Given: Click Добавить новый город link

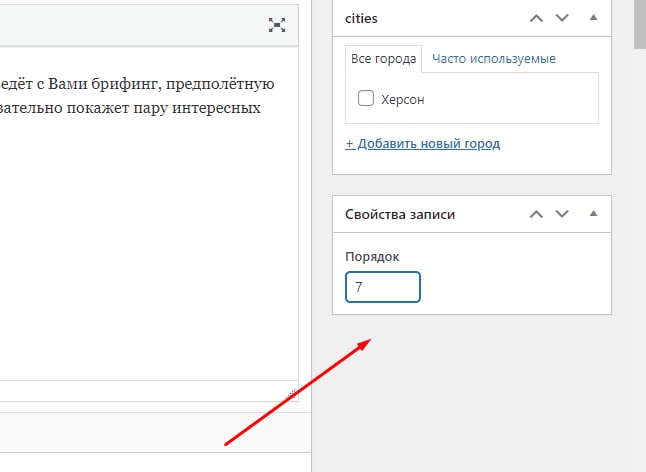Looking at the screenshot, I should [423, 144].
